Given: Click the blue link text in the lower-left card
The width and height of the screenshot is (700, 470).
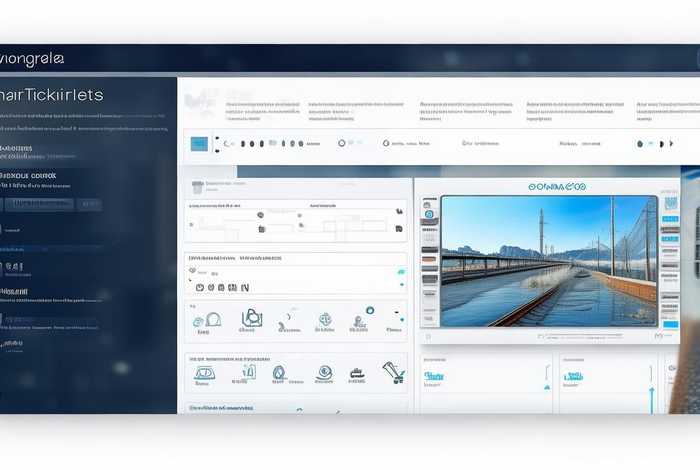Looking at the screenshot, I should tap(433, 377).
